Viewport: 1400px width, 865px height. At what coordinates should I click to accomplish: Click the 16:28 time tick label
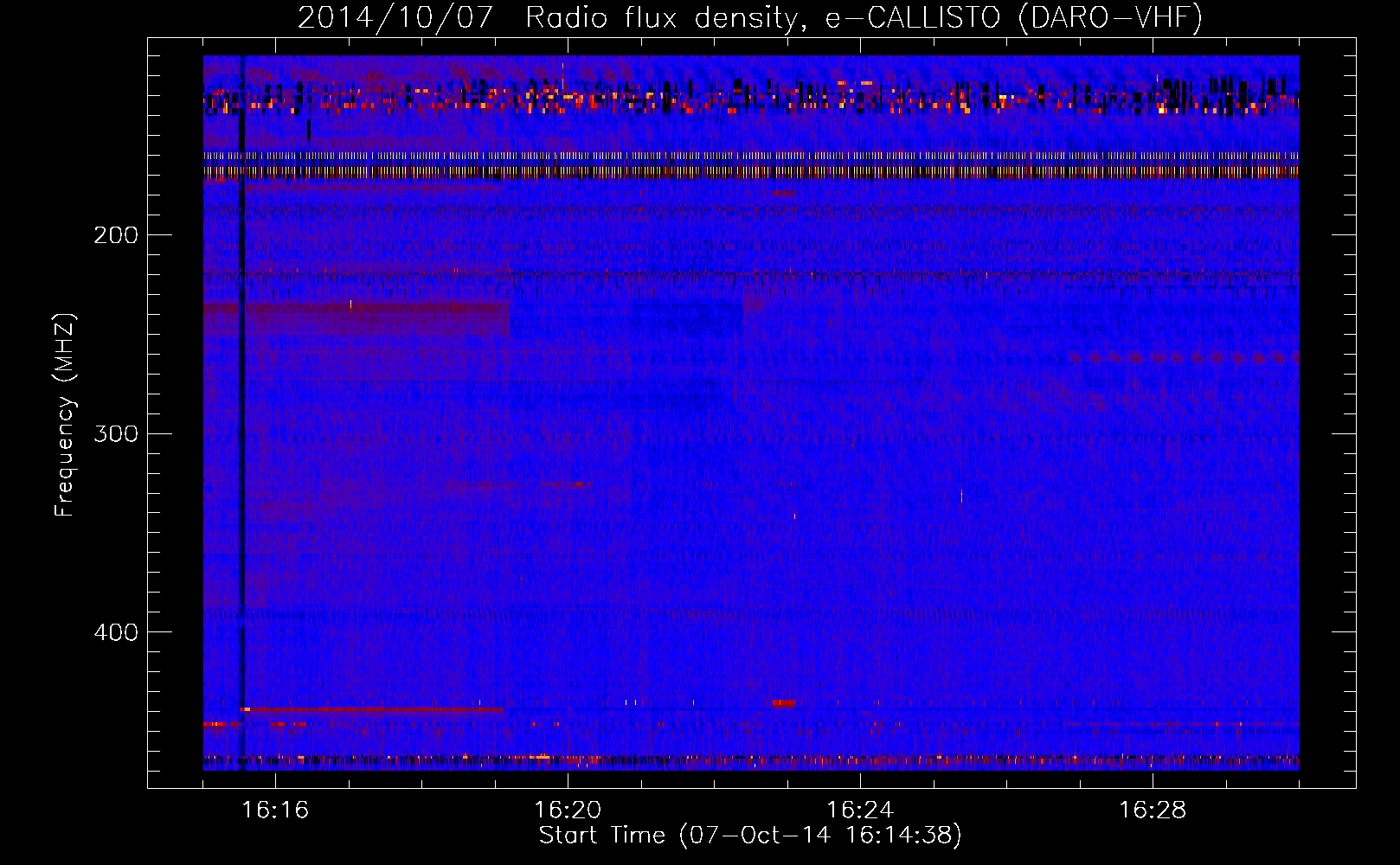coord(1153,810)
